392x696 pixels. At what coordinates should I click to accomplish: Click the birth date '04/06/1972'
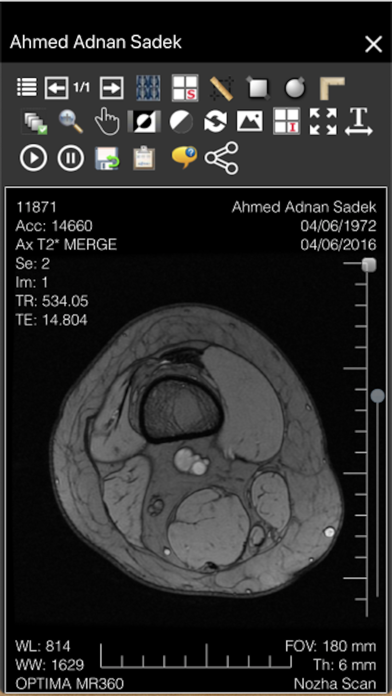point(338,226)
